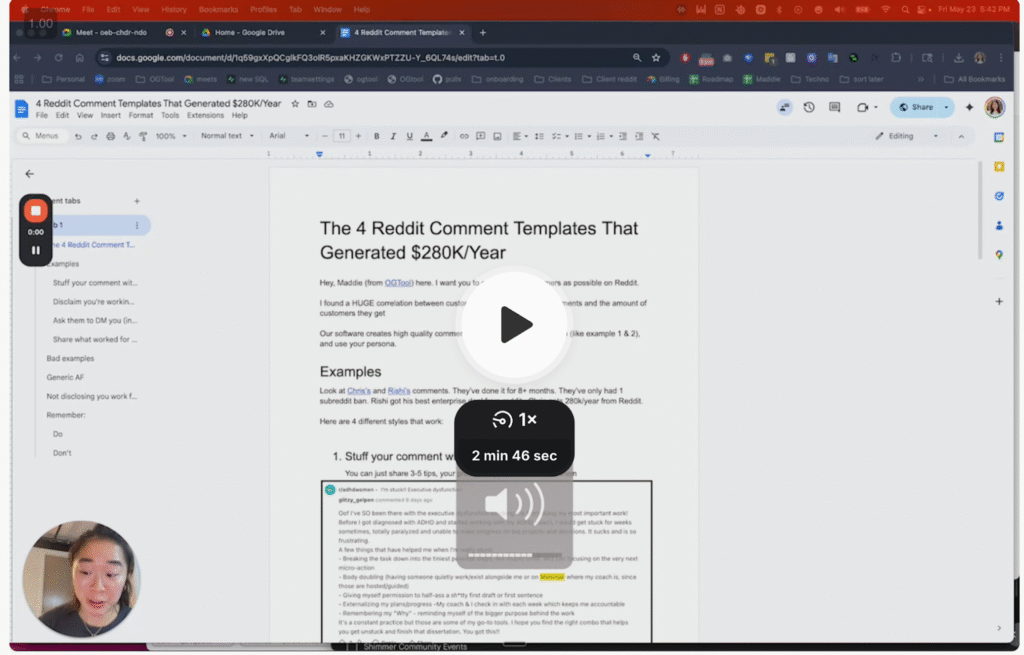Add a new document tab with plus
Screen dimensions: 1024x655
[137, 201]
